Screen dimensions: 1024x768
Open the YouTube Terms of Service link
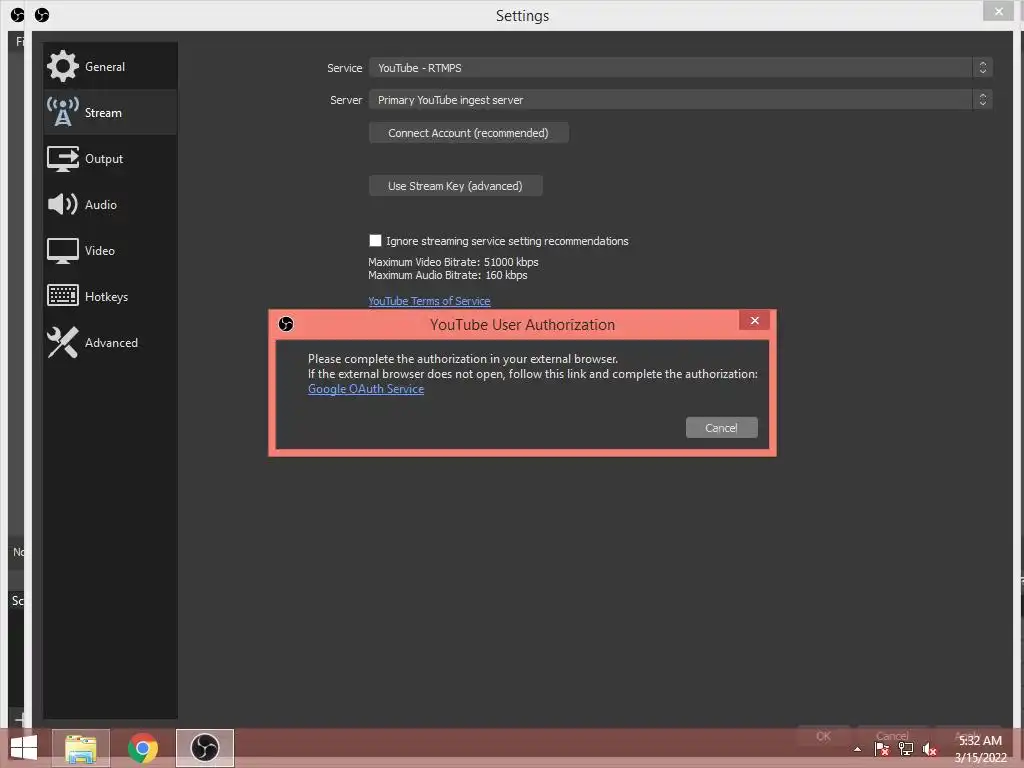point(429,301)
